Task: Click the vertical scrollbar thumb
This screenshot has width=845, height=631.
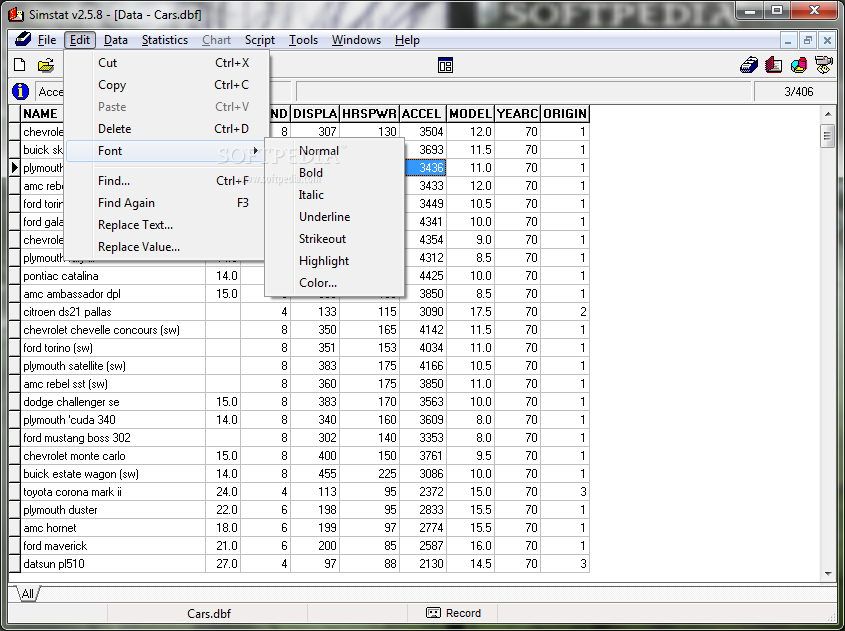Action: (828, 136)
